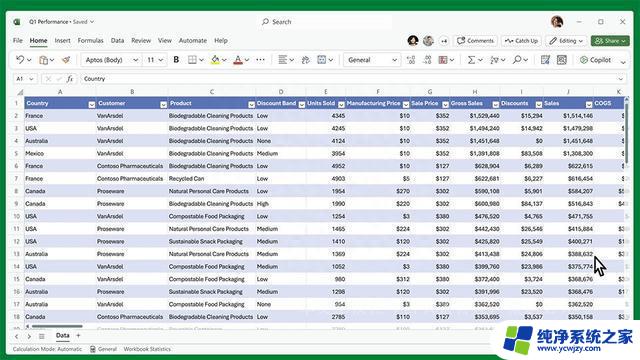Expand the ribbon chevron at far right

[x=623, y=62]
